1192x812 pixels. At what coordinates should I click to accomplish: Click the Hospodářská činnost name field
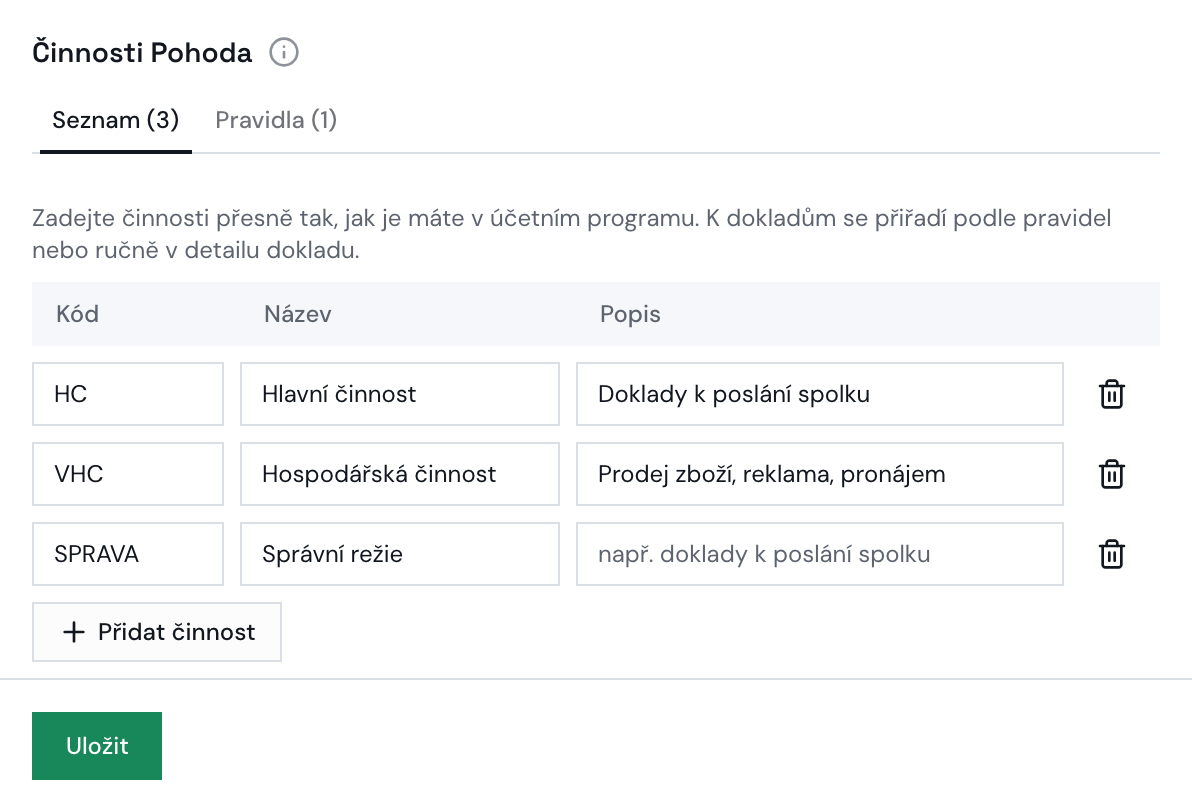400,474
